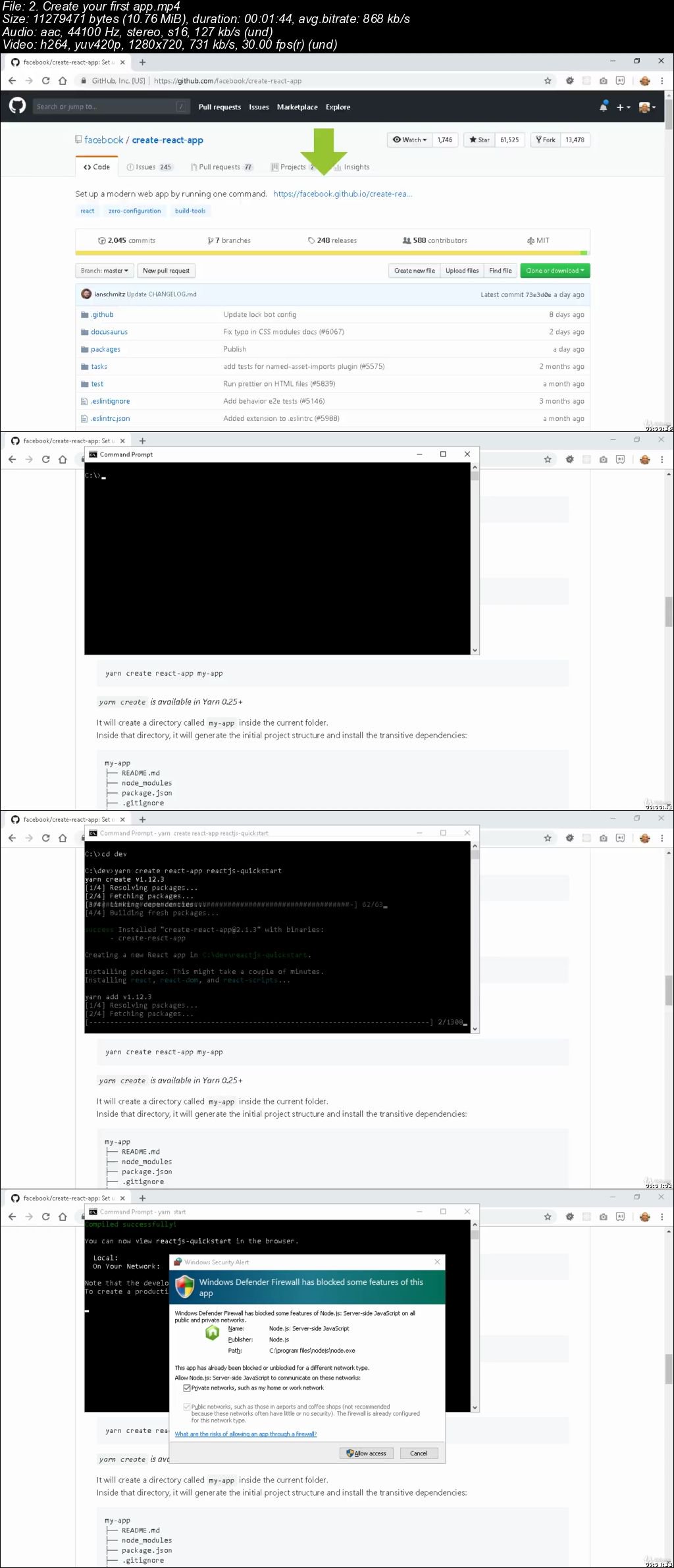Open the Clone or download dropdown
Image resolution: width=674 pixels, height=1568 pixels.
555,271
